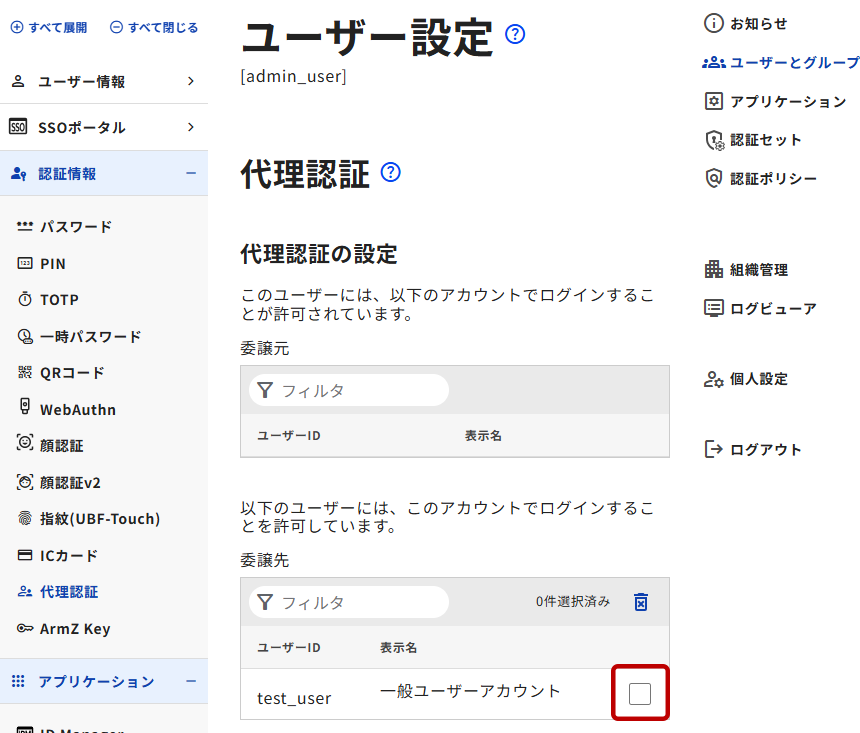
Task: Collapse the アプリケーション sidebar section
Action: click(191, 681)
